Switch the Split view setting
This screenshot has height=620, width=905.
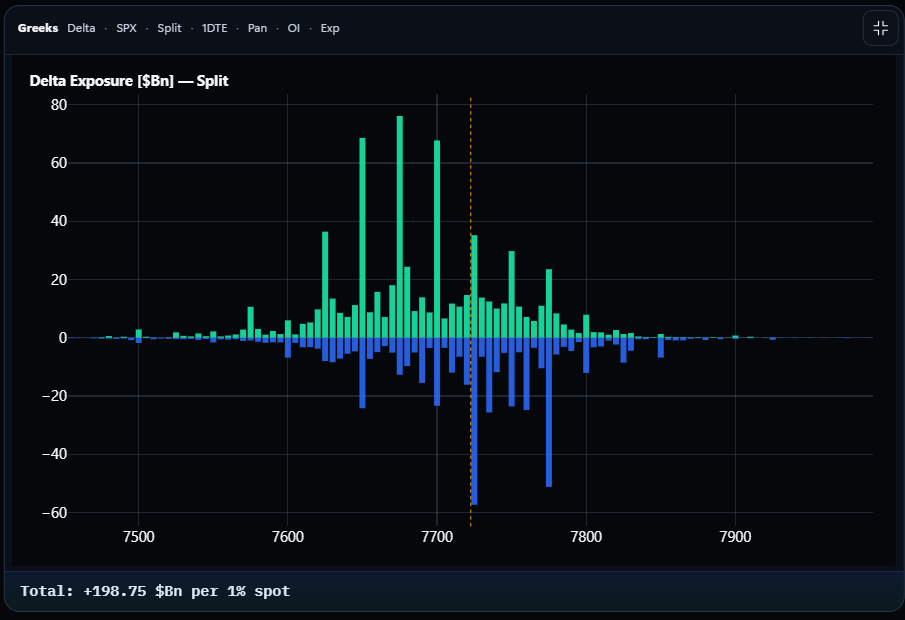coord(169,28)
